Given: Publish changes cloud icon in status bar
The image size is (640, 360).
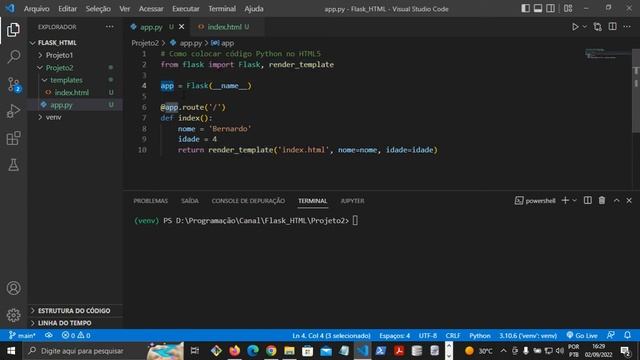Looking at the screenshot, I should pos(49,336).
